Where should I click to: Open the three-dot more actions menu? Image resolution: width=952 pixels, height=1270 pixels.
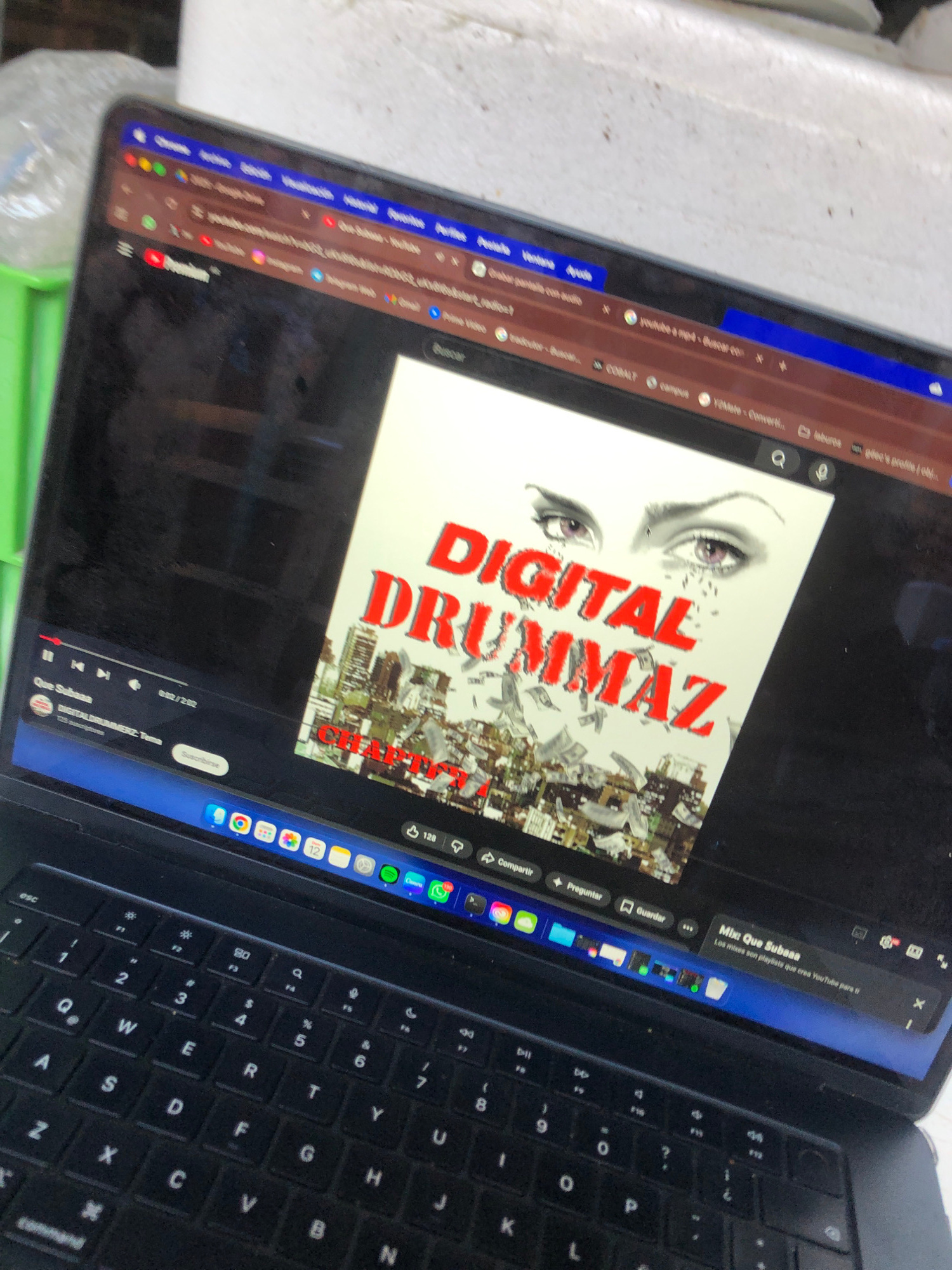pos(687,928)
